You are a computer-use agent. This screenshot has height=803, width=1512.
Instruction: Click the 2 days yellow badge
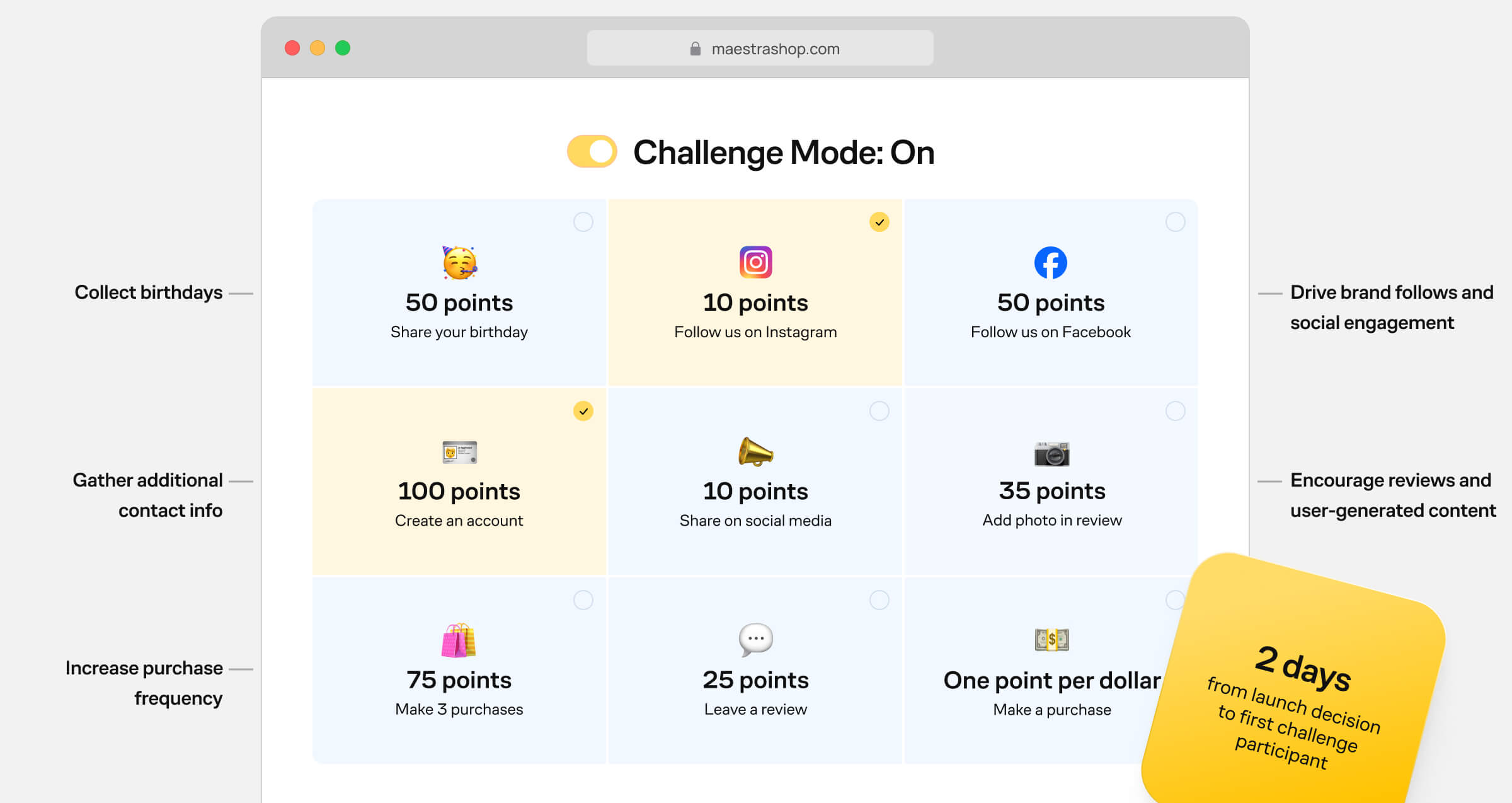pyautogui.click(x=1298, y=693)
